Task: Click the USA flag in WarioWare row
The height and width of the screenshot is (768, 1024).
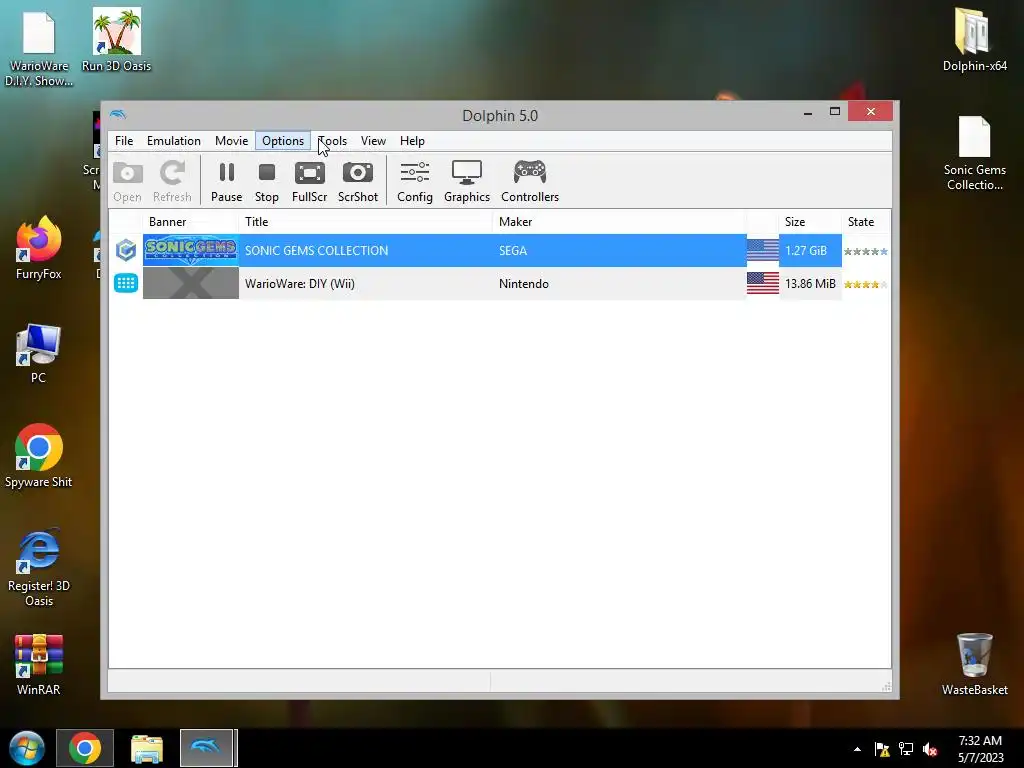Action: coord(763,283)
